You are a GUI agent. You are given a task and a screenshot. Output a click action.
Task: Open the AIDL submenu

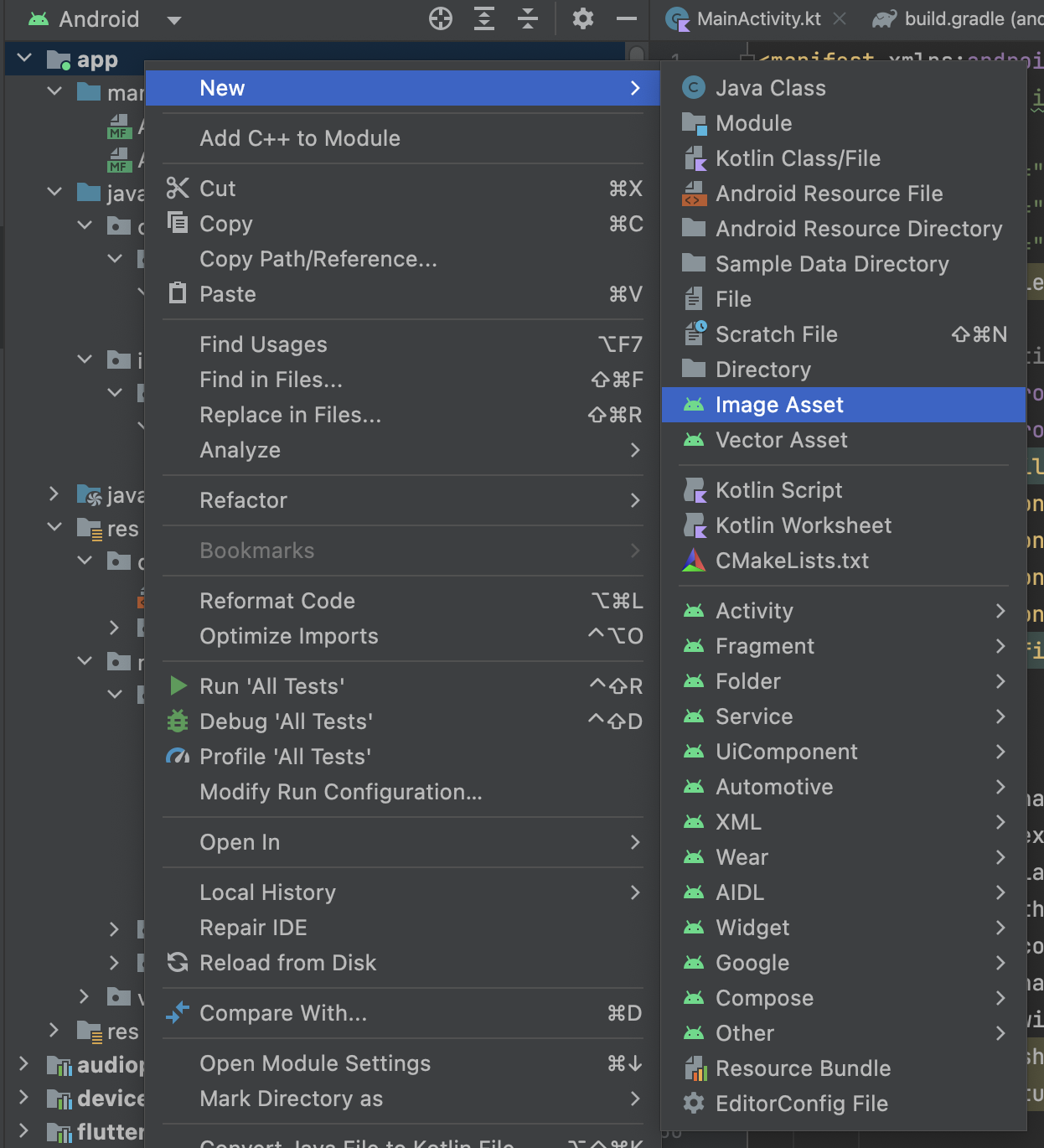(x=844, y=892)
